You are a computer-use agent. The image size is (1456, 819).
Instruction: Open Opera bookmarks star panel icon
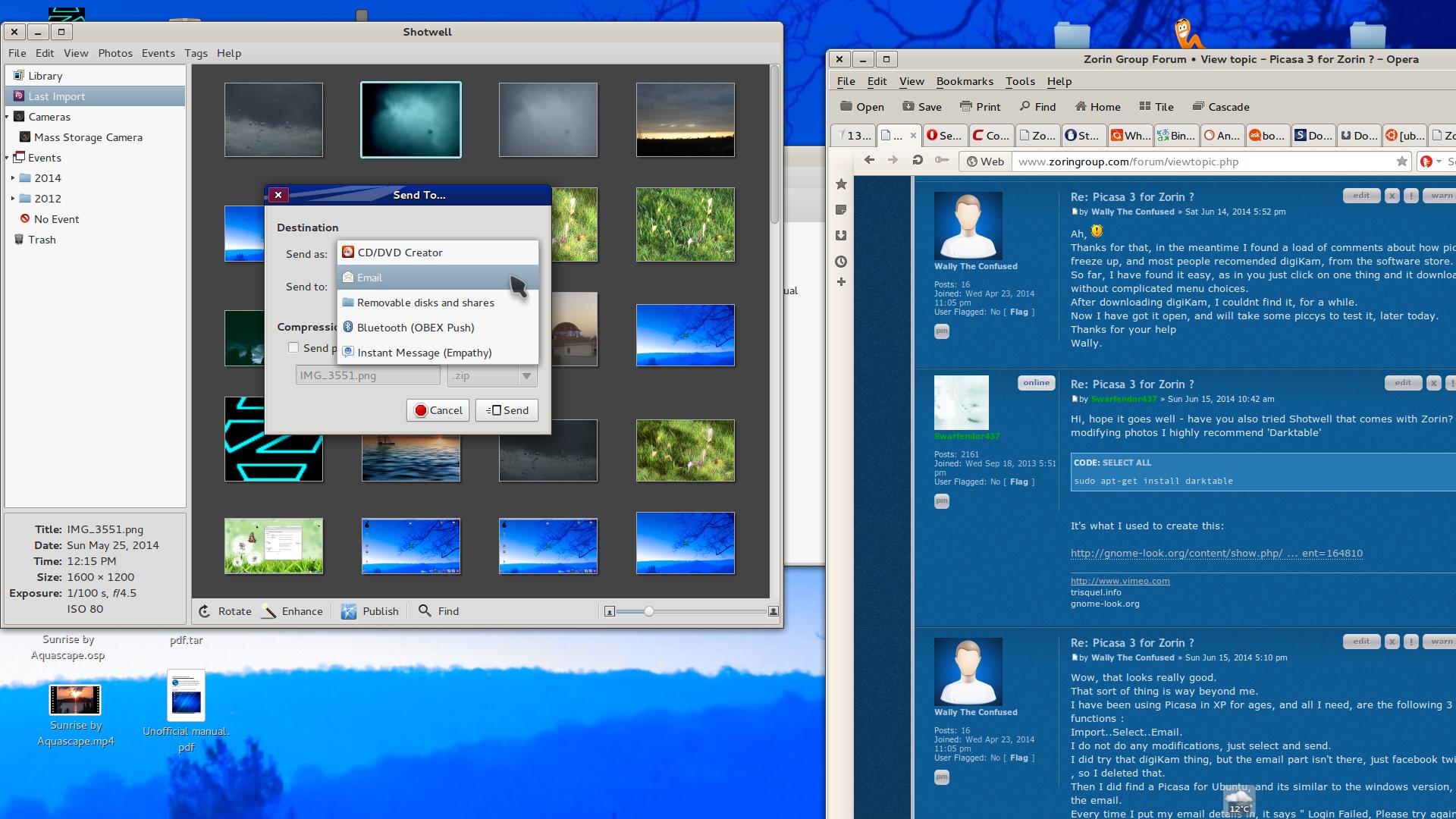(x=841, y=184)
